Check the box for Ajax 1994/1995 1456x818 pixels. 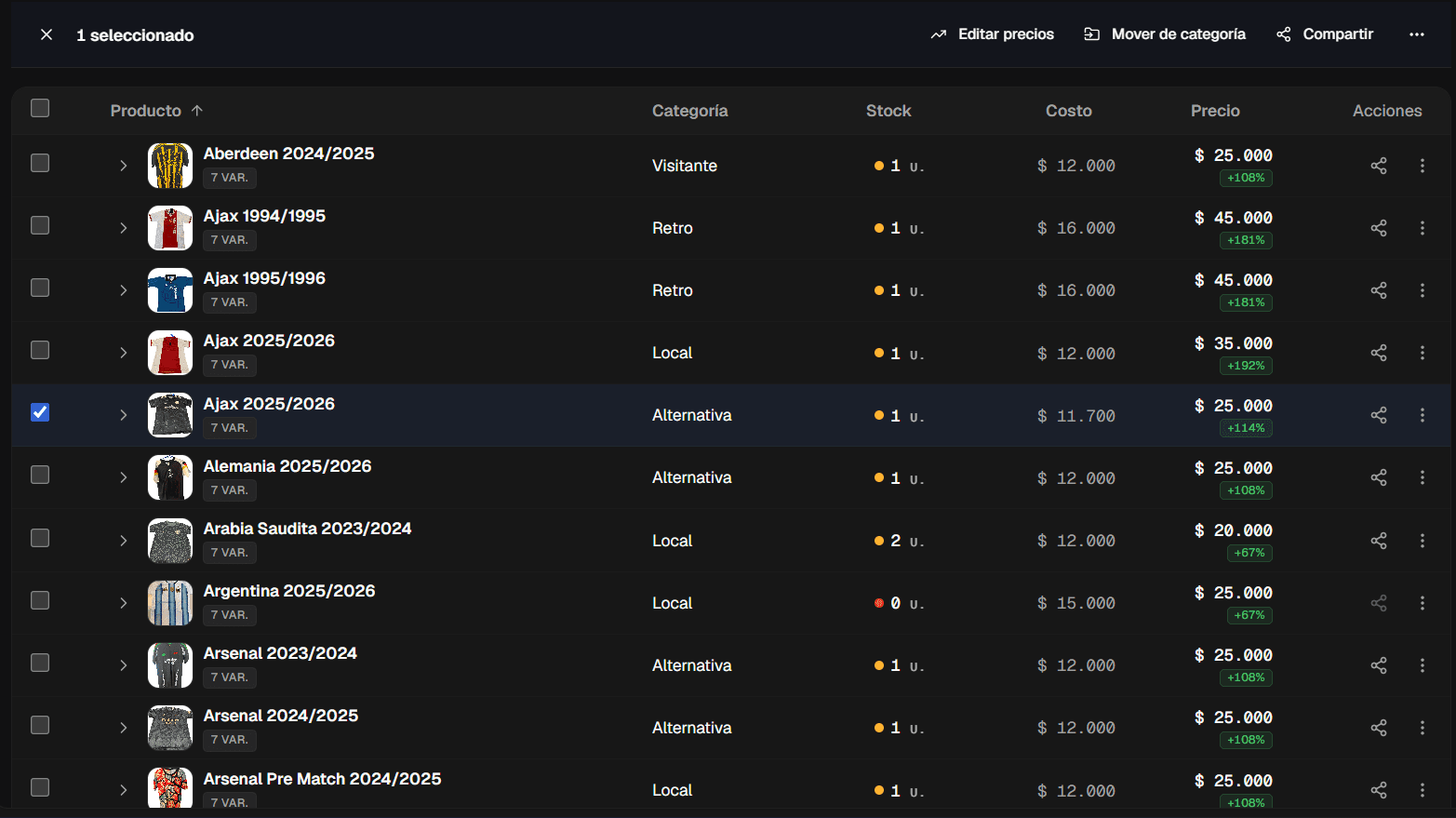tap(40, 225)
